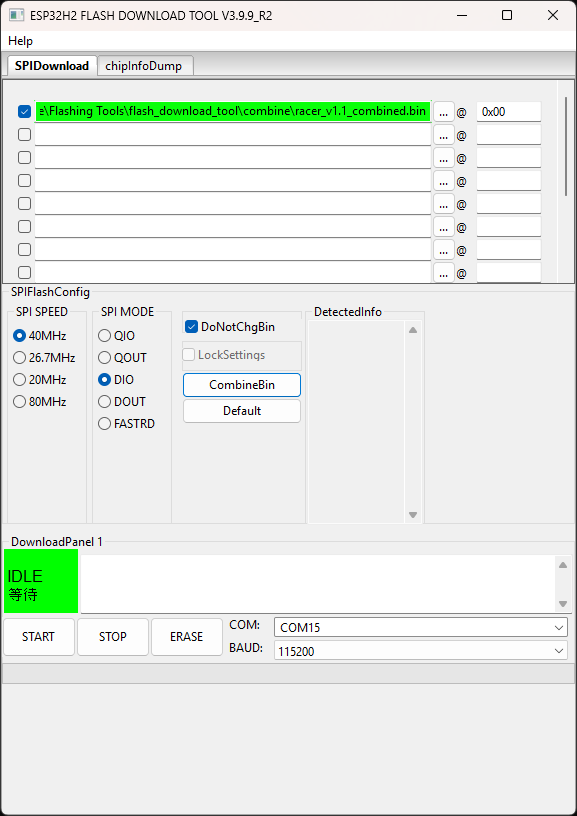The height and width of the screenshot is (816, 577).
Task: Click the bottom progress bar
Action: click(x=287, y=673)
